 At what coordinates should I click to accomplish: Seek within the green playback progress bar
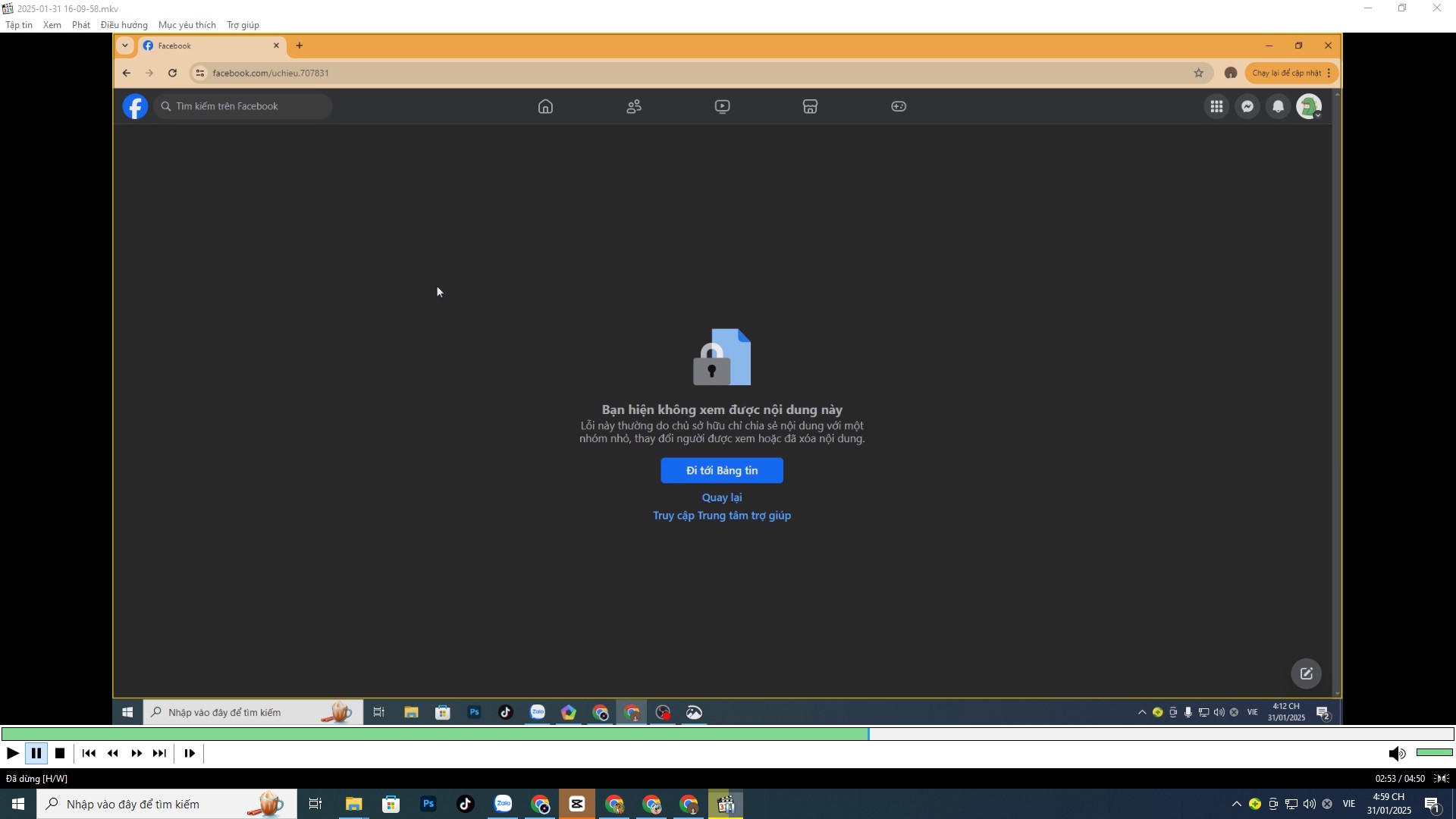click(x=728, y=734)
